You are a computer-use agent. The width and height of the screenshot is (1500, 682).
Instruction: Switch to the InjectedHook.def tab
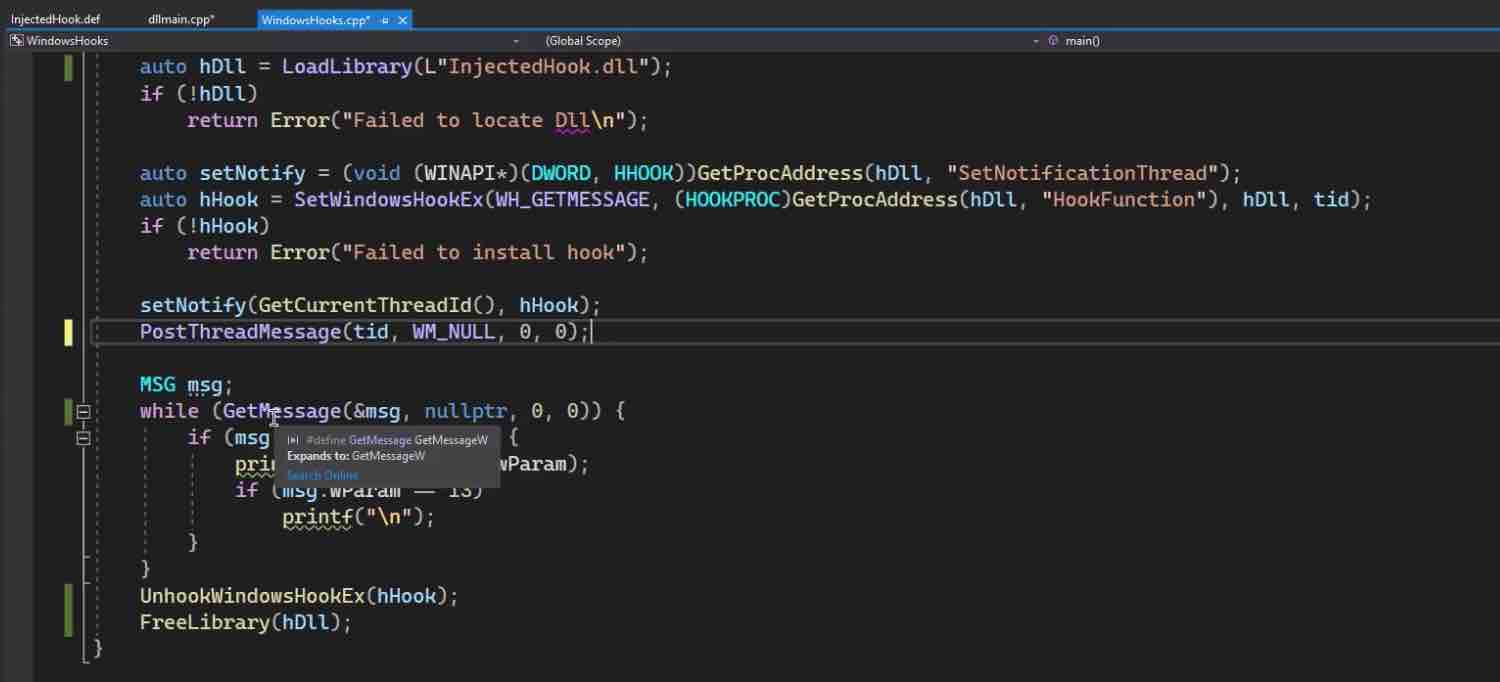(x=55, y=18)
